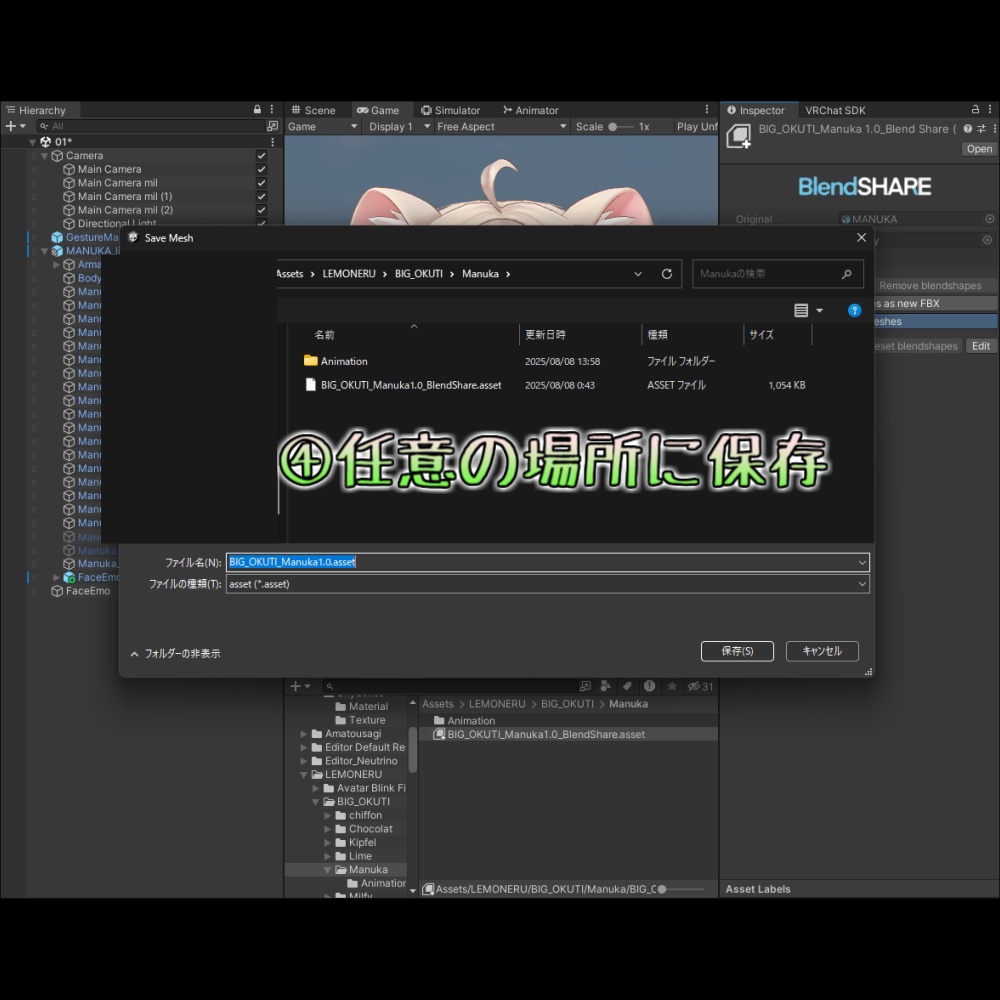This screenshot has height=1000, width=1000.
Task: Open Game view mode dropdown
Action: [x=322, y=126]
